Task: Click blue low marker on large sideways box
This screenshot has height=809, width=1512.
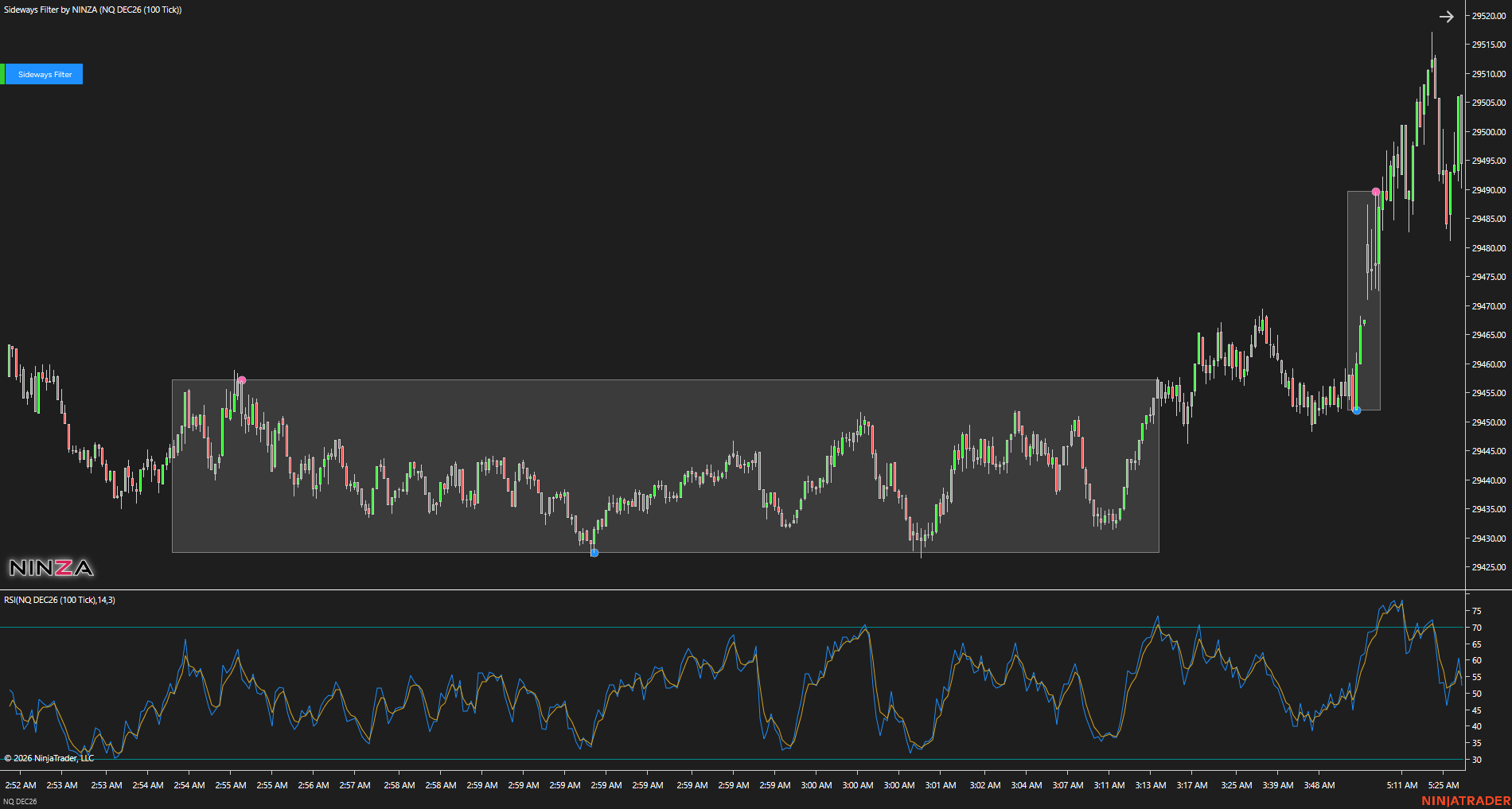Action: (x=594, y=553)
